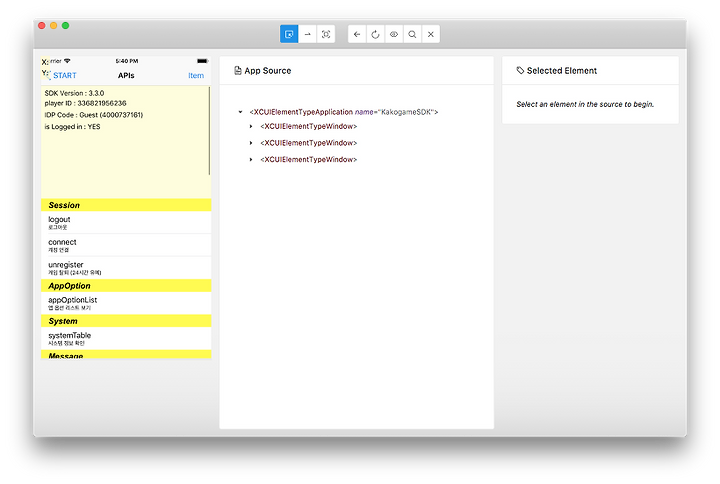
Task: Select the second XCUIElementTypeWindow row text
Action: [309, 143]
